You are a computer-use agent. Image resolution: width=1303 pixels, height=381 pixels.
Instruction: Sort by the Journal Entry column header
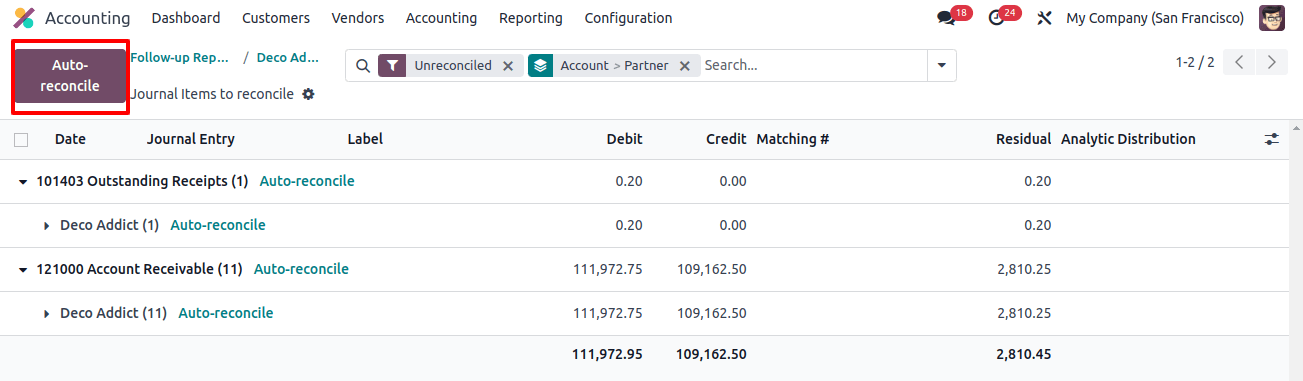tap(191, 139)
